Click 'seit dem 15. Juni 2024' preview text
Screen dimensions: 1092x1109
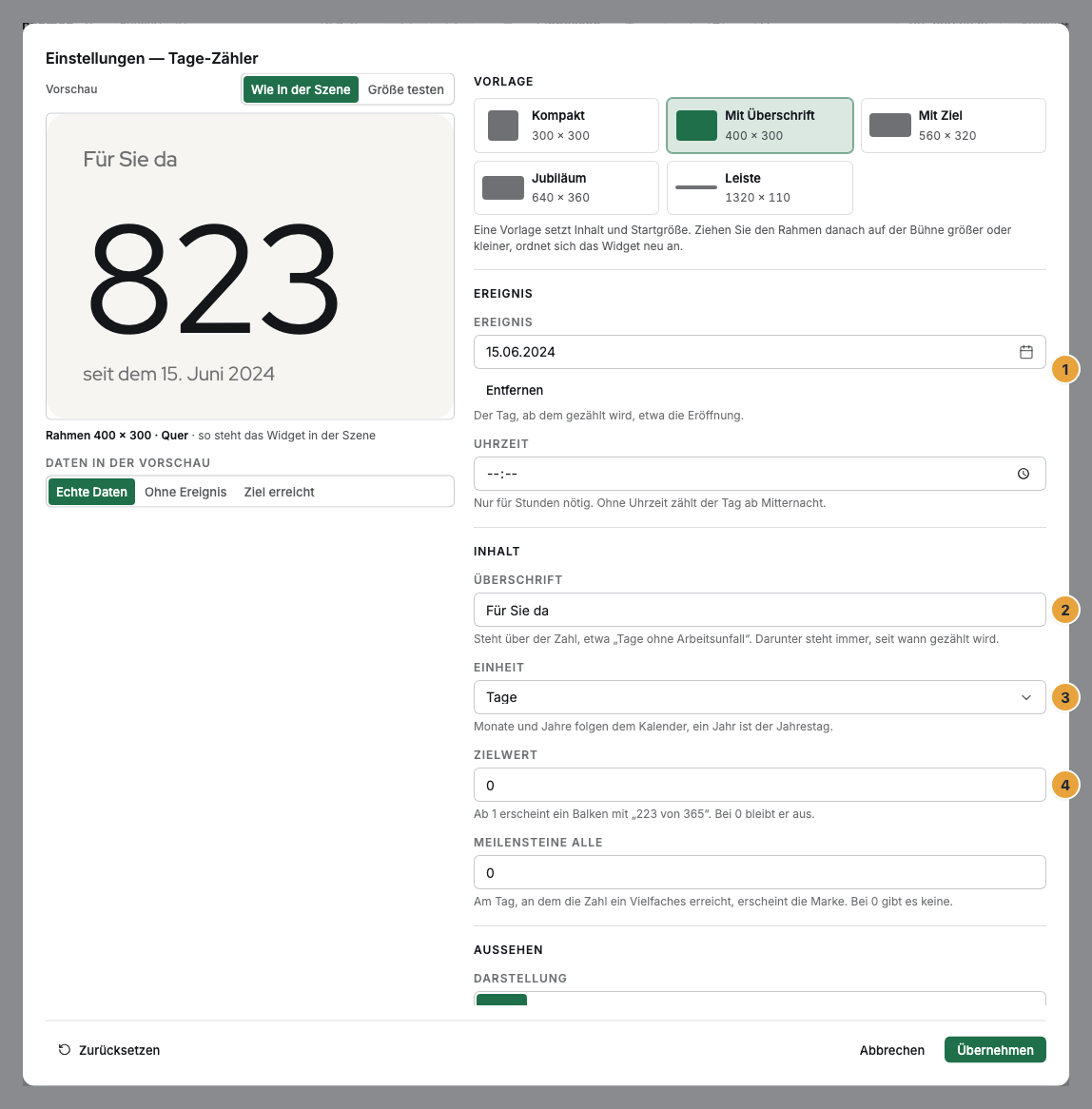(x=178, y=374)
